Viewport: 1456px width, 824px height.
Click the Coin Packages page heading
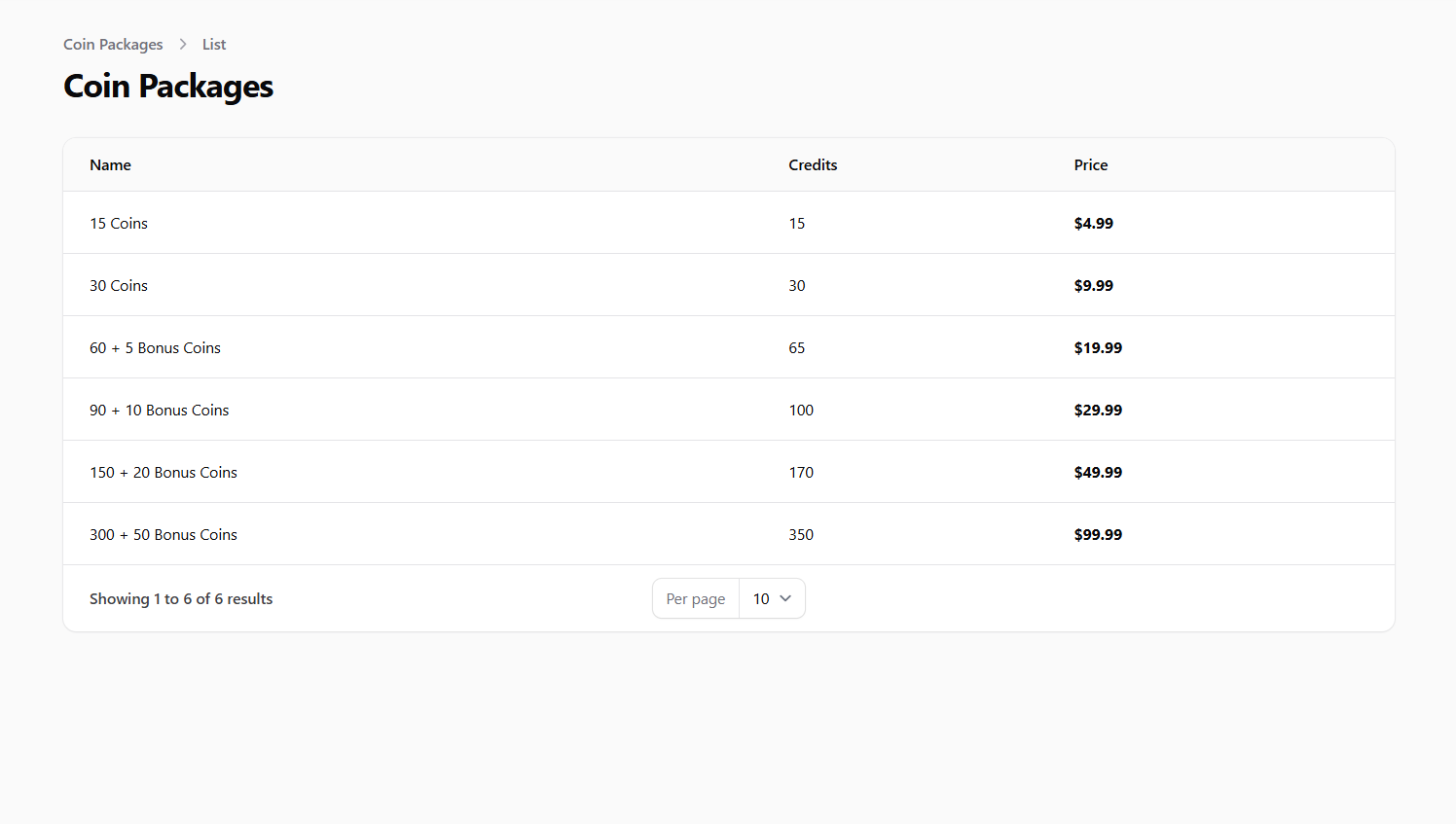pos(167,87)
